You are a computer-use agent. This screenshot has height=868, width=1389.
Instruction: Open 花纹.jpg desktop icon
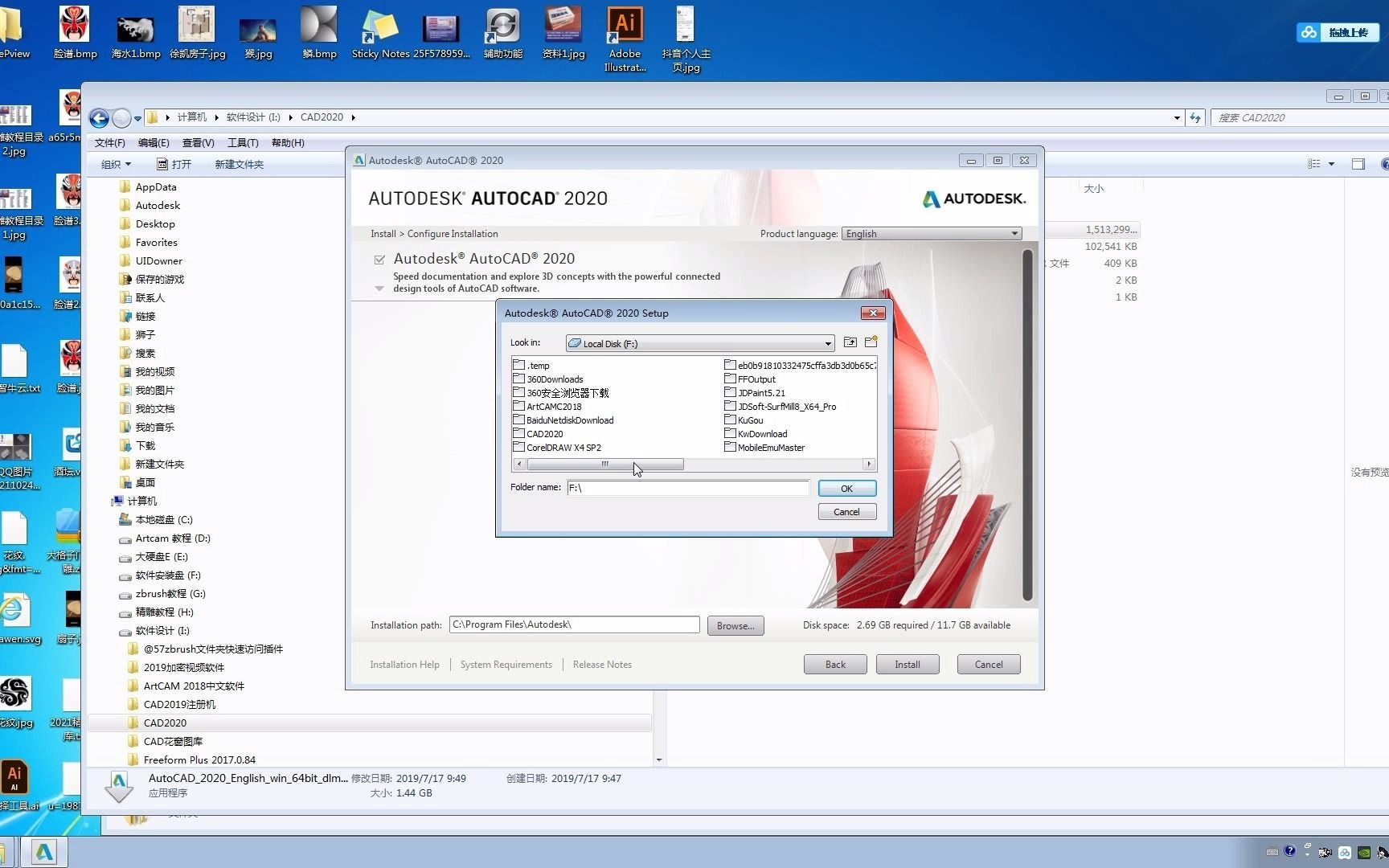(16, 701)
